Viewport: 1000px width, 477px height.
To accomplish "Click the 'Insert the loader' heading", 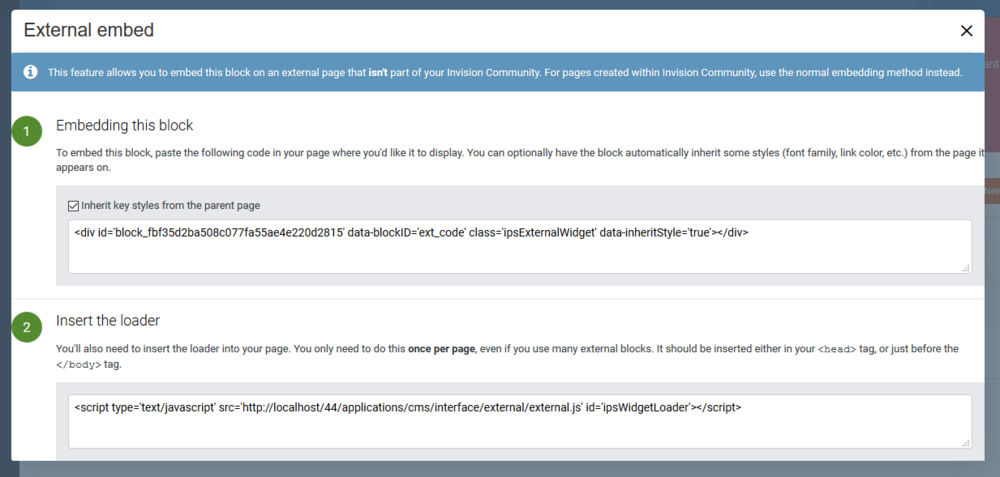I will click(x=108, y=321).
